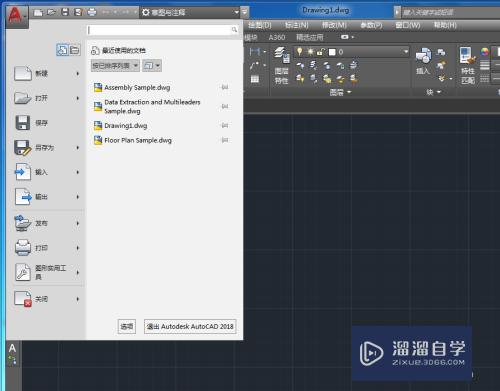Switch to the 精选应用 ribbon tab
500x391 pixels.
310,37
